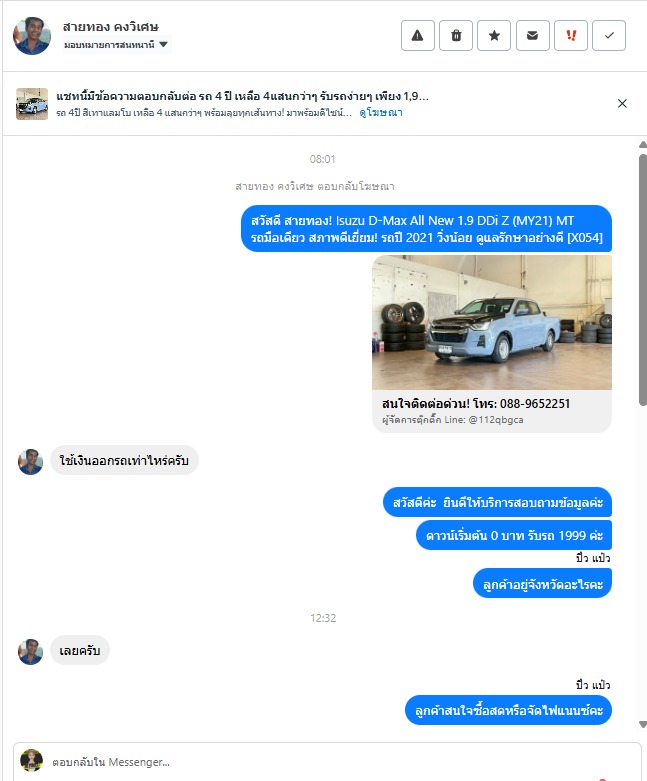The image size is (647, 781).
Task: Star this conversation as important
Action: (494, 35)
